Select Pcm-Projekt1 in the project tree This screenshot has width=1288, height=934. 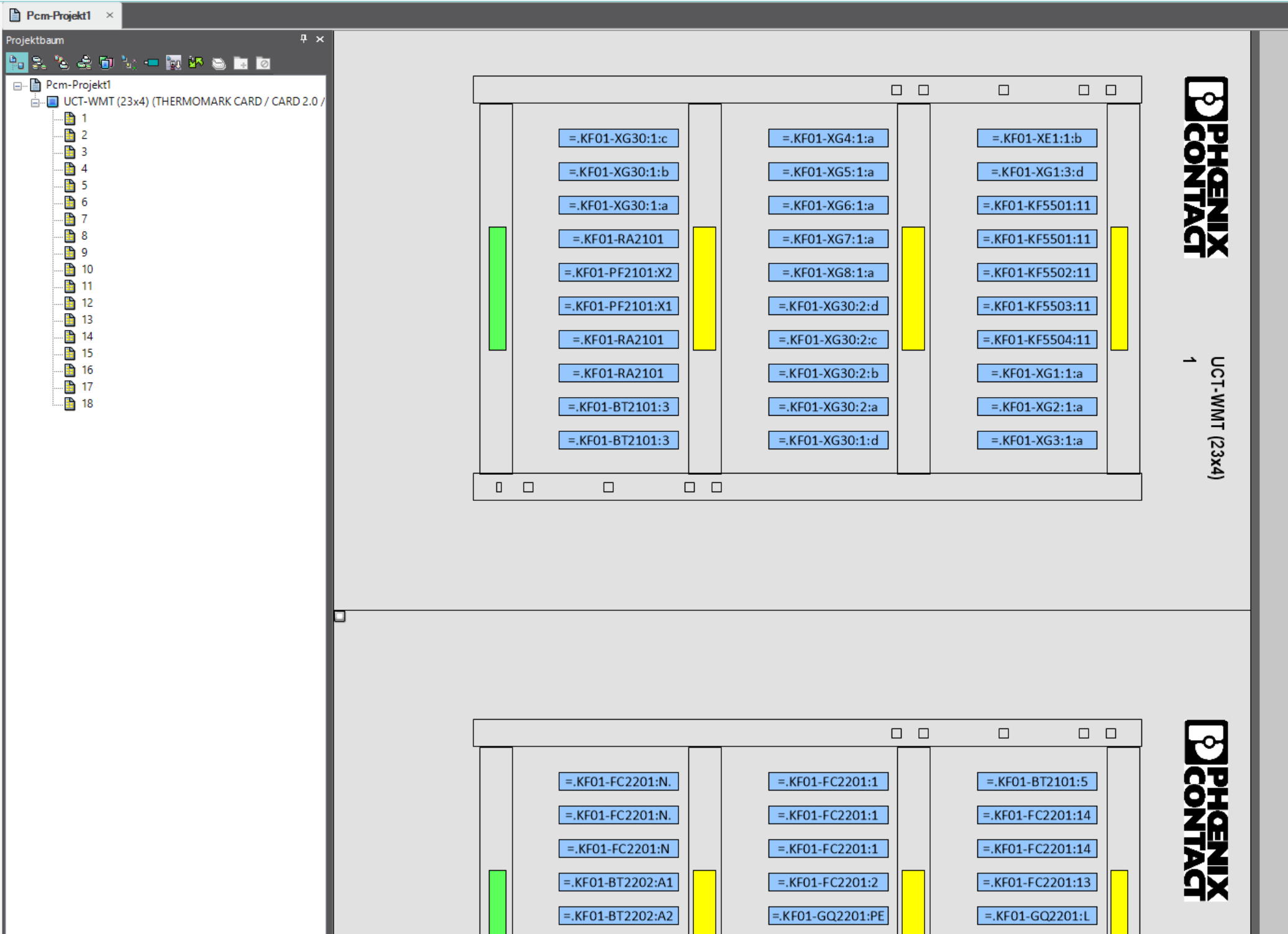coord(78,85)
